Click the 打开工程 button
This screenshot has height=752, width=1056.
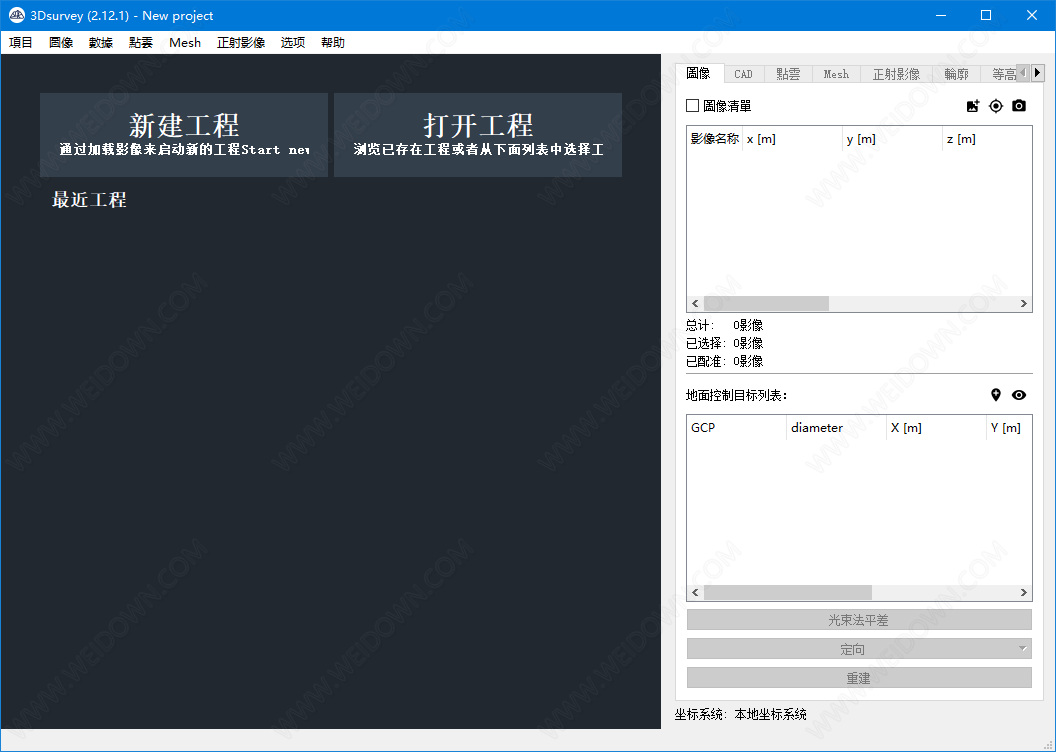pos(478,135)
